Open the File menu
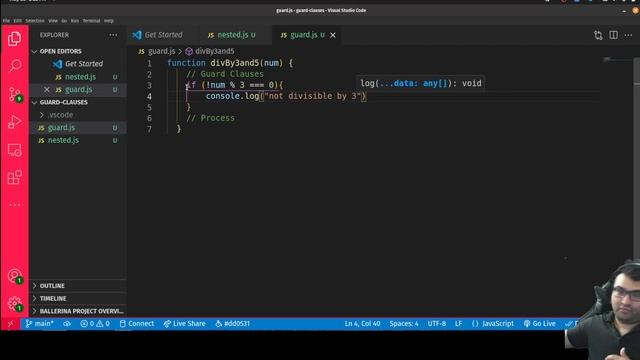The height and width of the screenshot is (360, 640). point(6,21)
